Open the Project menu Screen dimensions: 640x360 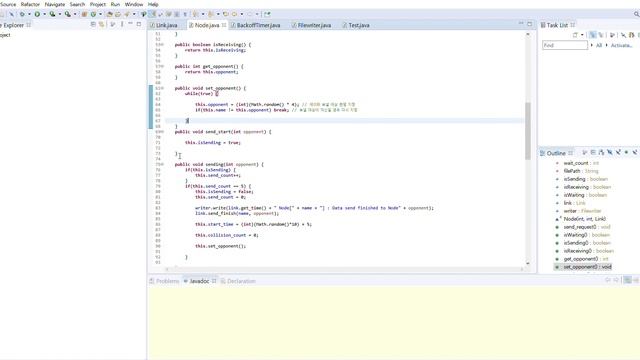point(98,4)
